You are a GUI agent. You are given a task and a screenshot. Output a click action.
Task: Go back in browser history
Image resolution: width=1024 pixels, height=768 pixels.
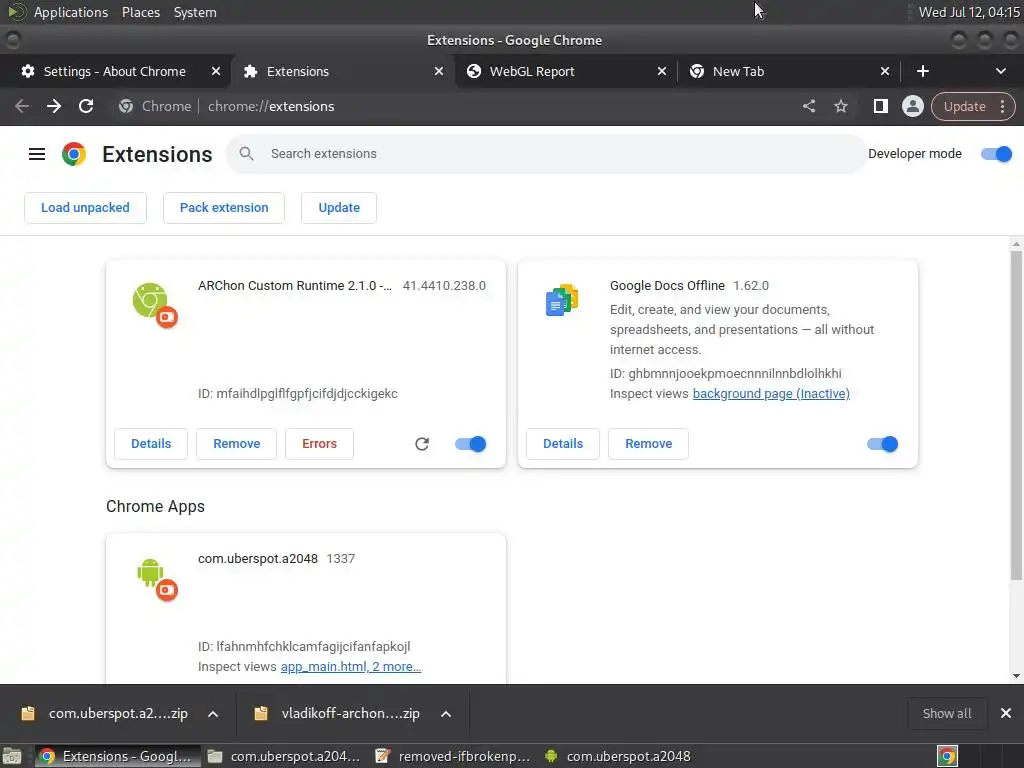[22, 106]
